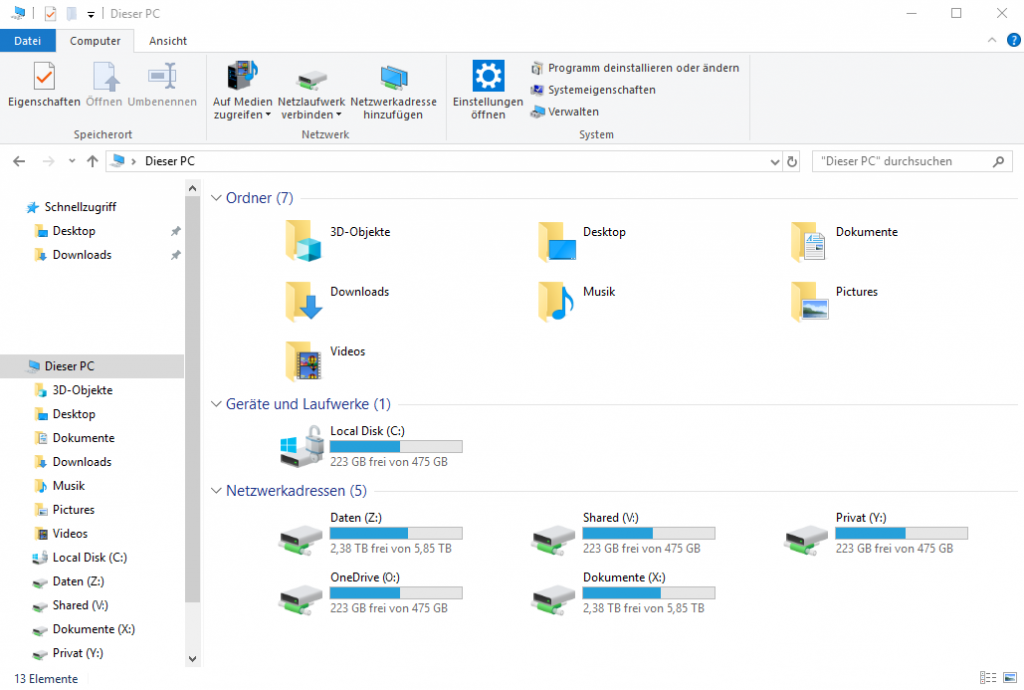This screenshot has height=690, width=1024.
Task: Click the "Dieser PC" durchsuchen search field
Action: coord(912,161)
